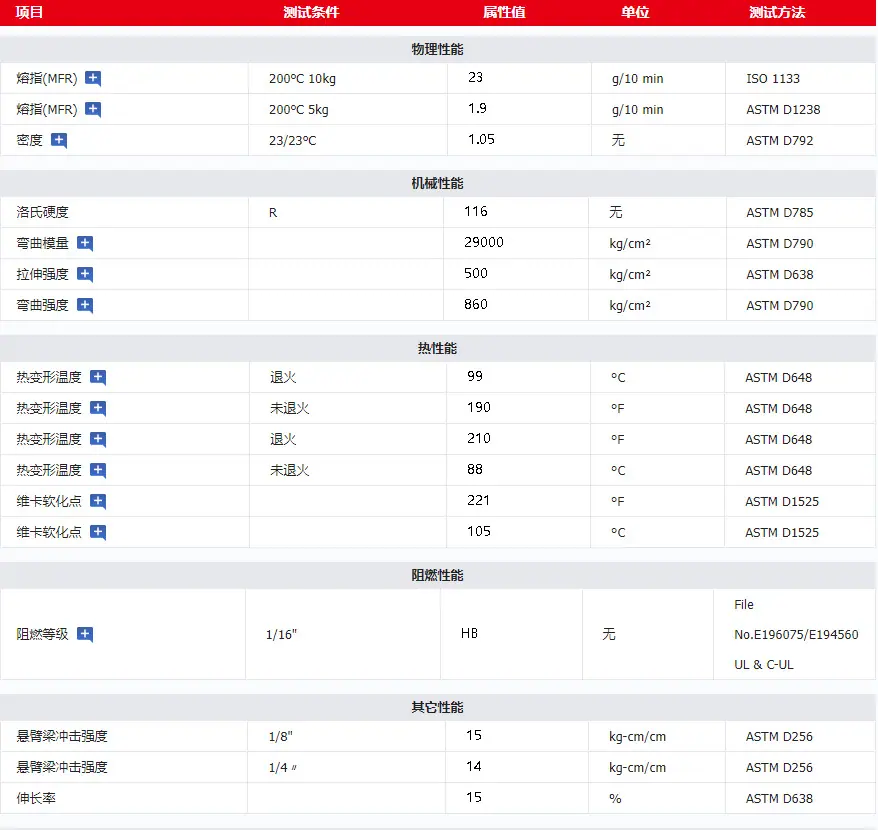Screen dimensions: 878x830
Task: Open plus icon for 热变形温度 row valued 190
Action: (x=98, y=408)
